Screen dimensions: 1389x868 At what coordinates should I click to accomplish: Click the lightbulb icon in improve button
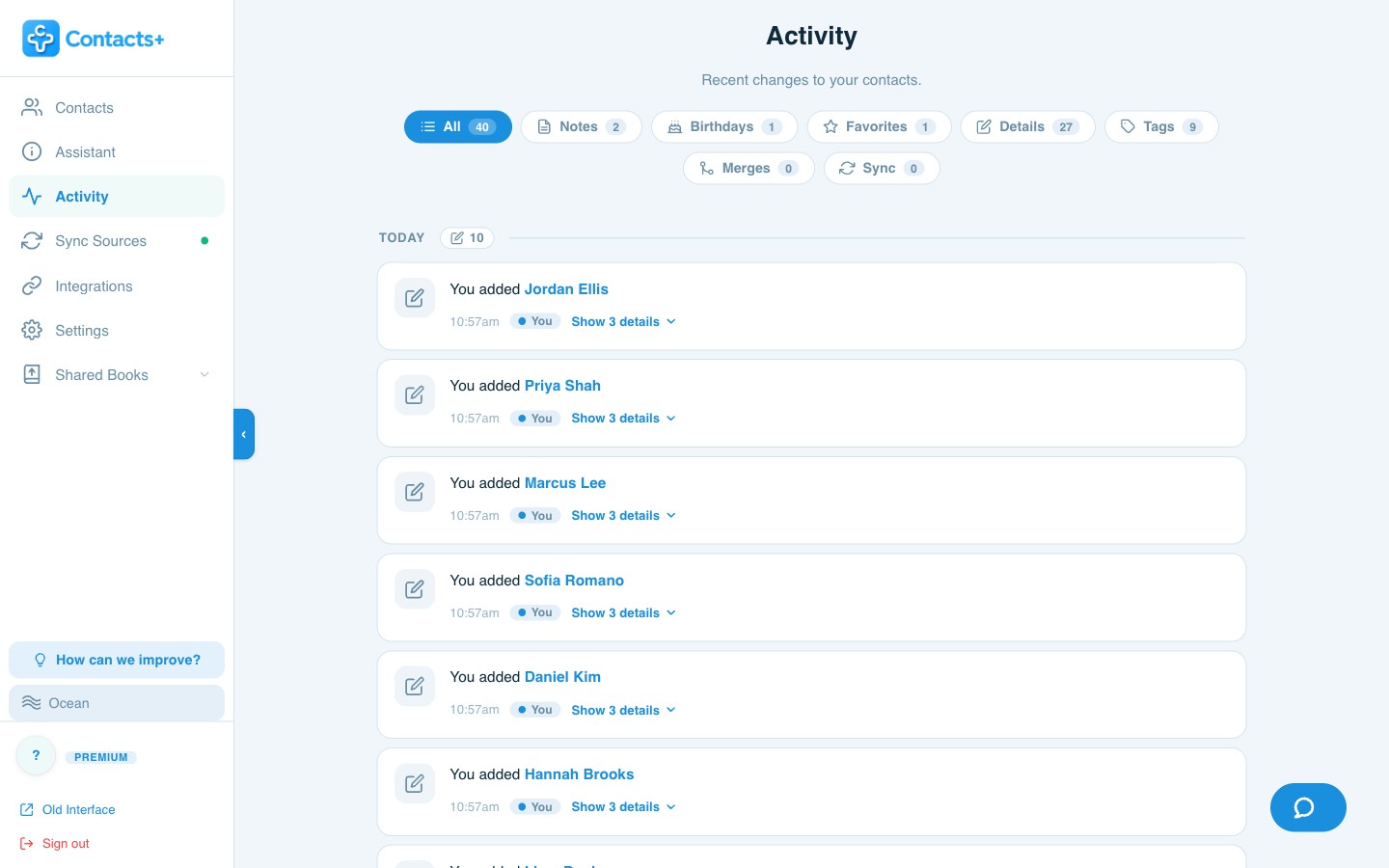click(x=41, y=660)
